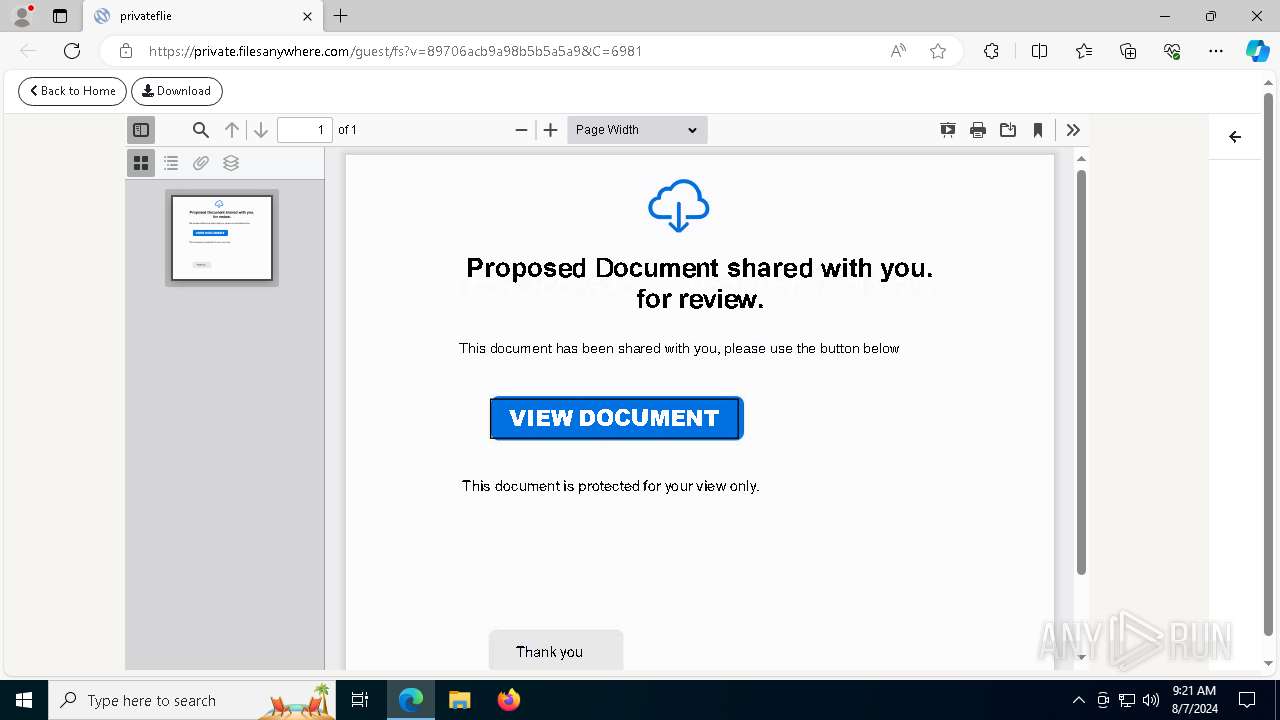Click the Thank you box
Image resolution: width=1280 pixels, height=720 pixels.
tap(556, 651)
